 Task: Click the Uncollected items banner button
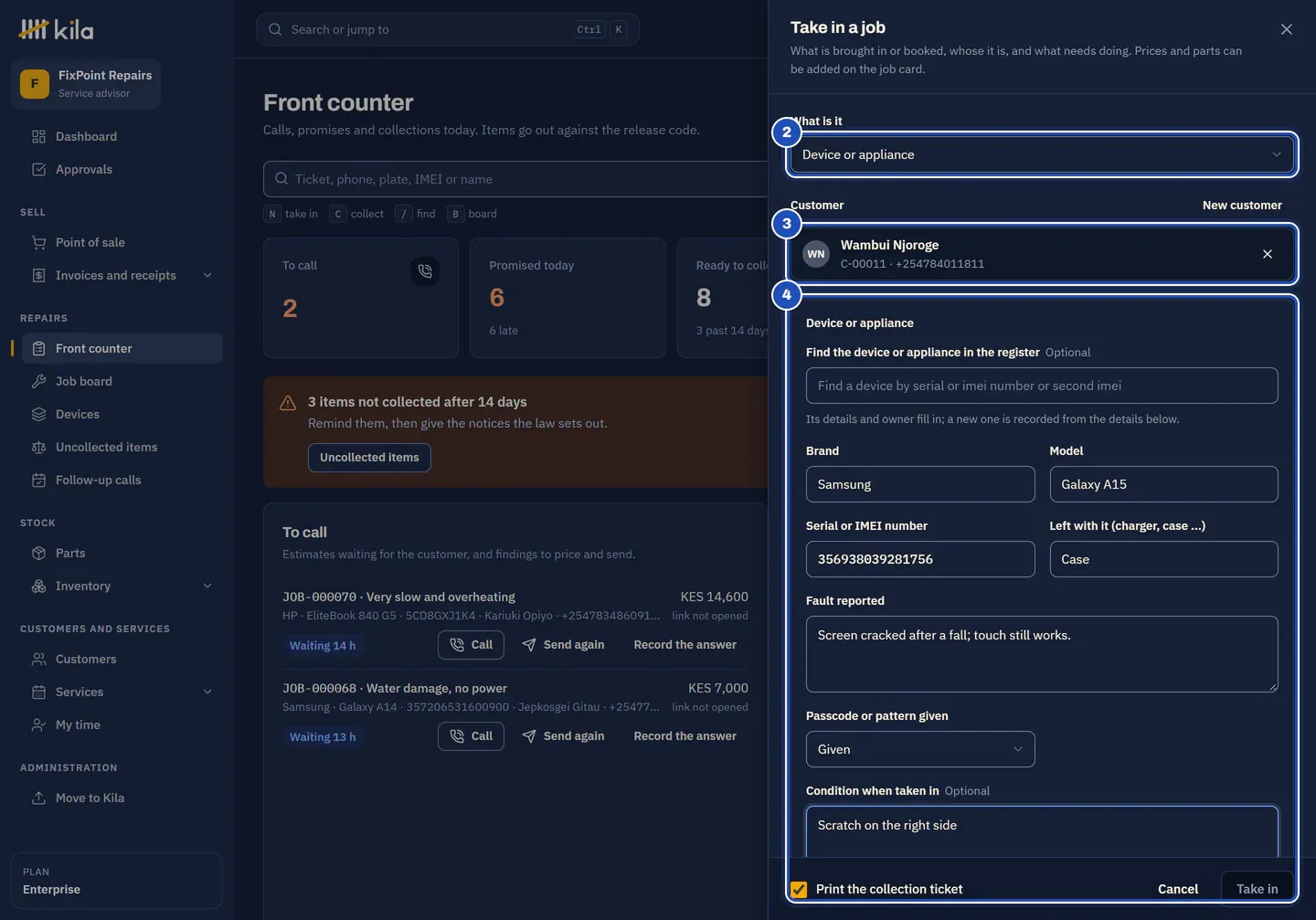pos(369,457)
